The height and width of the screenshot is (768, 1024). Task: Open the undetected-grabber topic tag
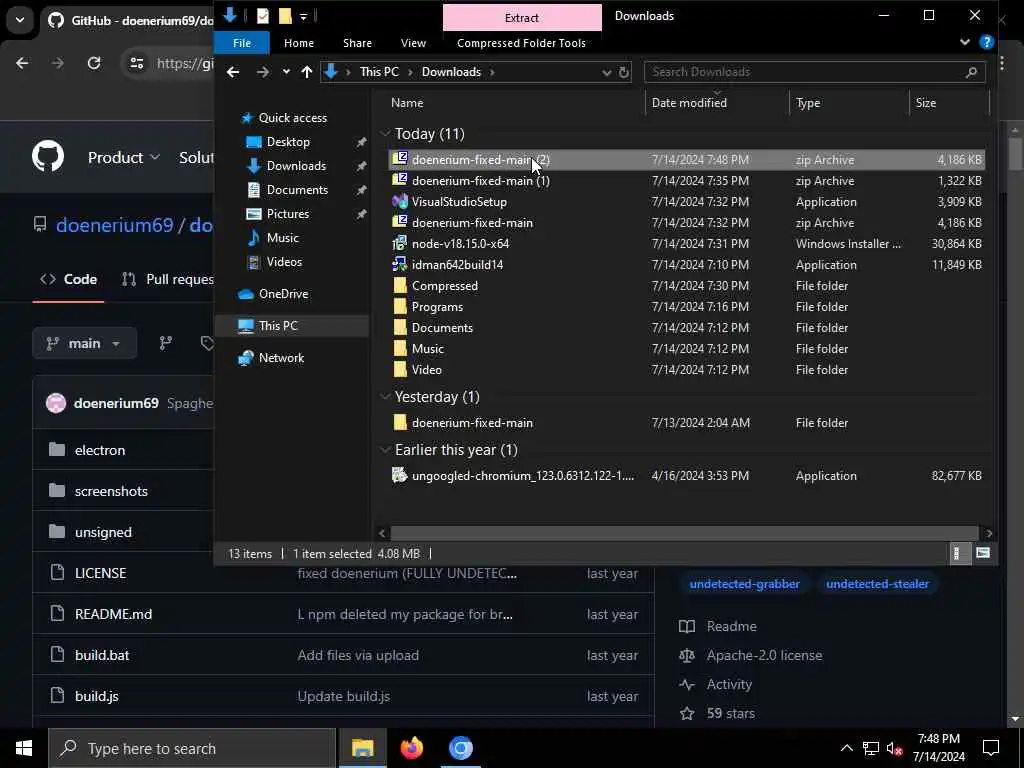[x=744, y=584]
